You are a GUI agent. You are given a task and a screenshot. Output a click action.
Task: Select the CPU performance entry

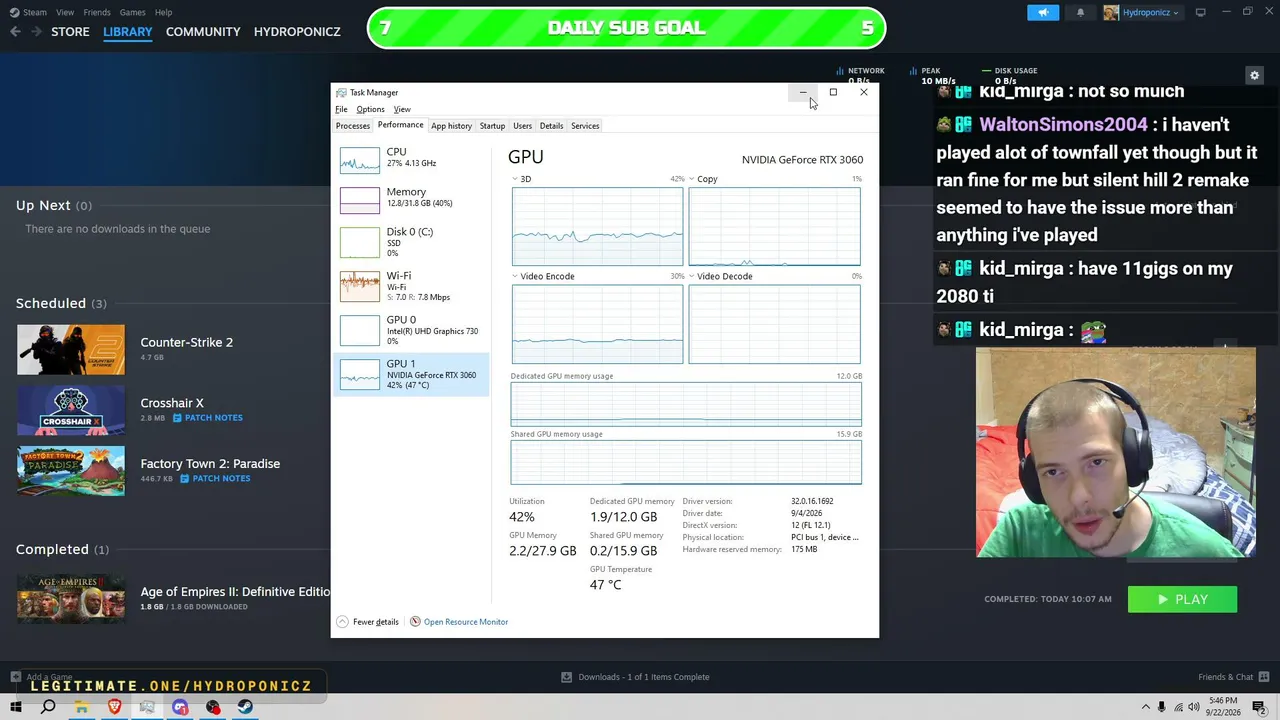(x=411, y=158)
